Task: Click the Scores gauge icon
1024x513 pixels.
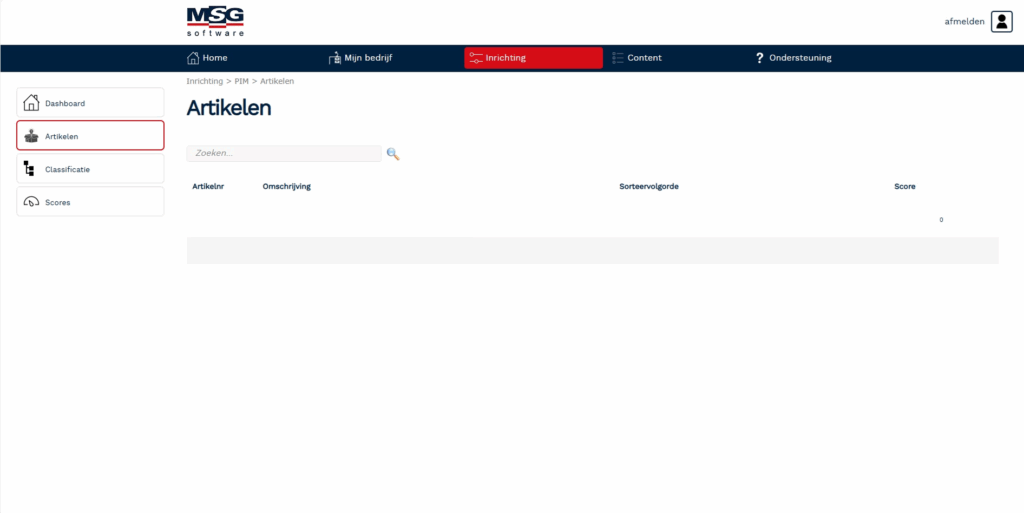Action: click(31, 202)
